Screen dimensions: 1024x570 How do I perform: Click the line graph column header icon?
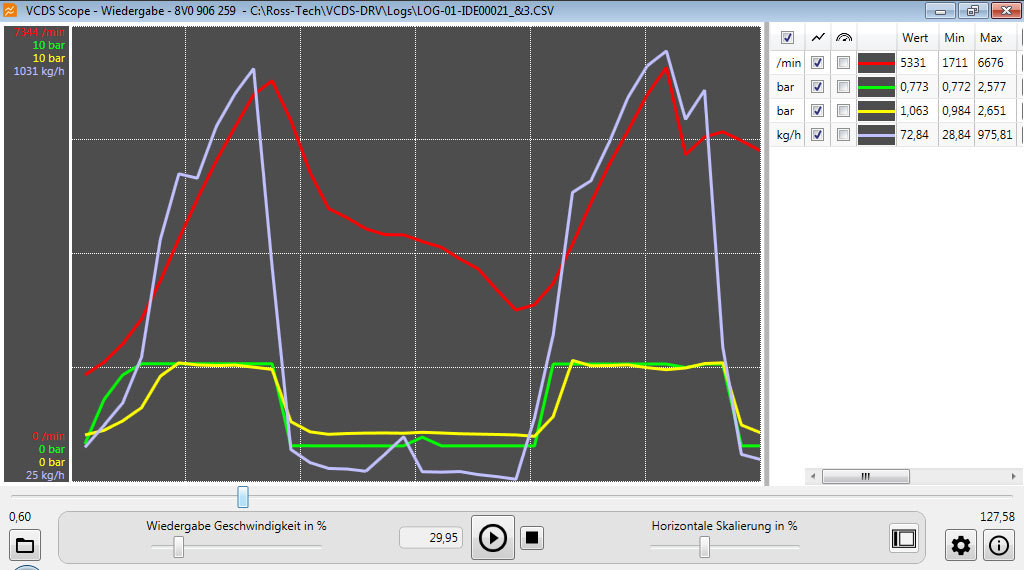(x=818, y=38)
